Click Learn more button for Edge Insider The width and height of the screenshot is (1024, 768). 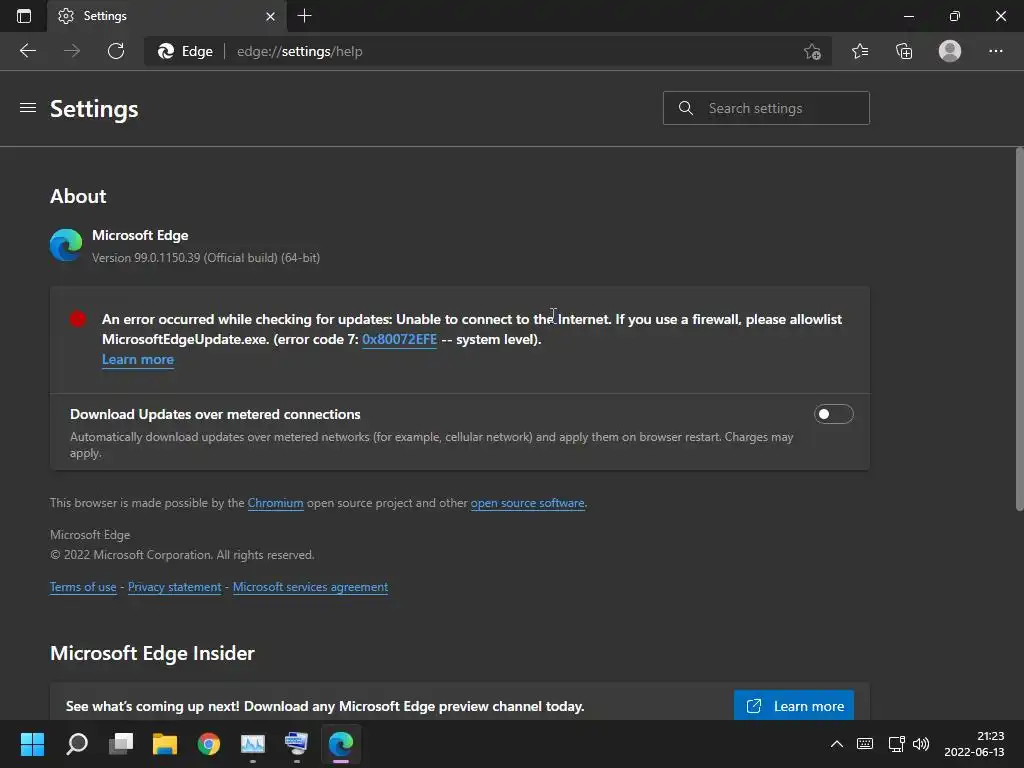tap(793, 705)
